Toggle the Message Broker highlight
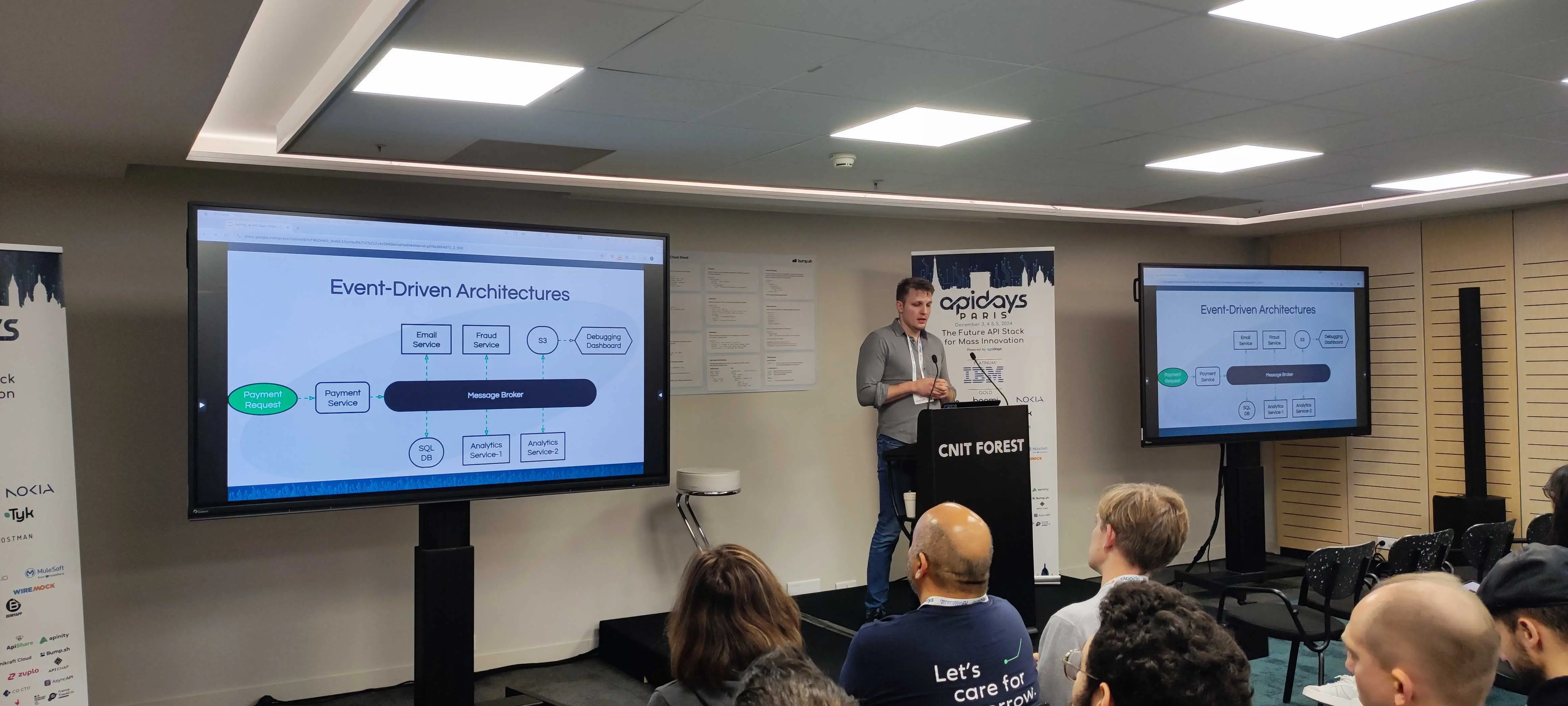Image resolution: width=1568 pixels, height=706 pixels. click(x=490, y=395)
